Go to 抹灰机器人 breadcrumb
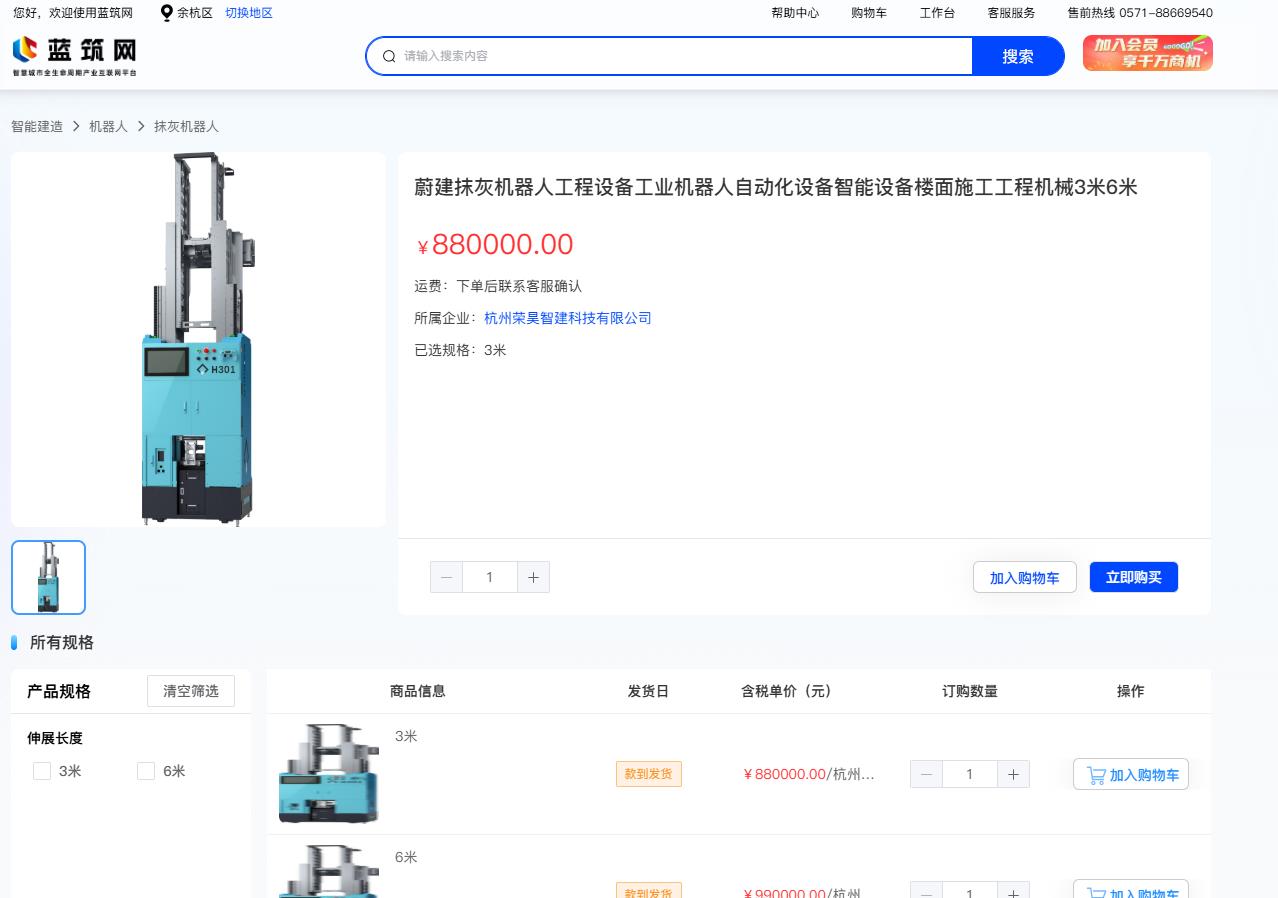 [186, 126]
